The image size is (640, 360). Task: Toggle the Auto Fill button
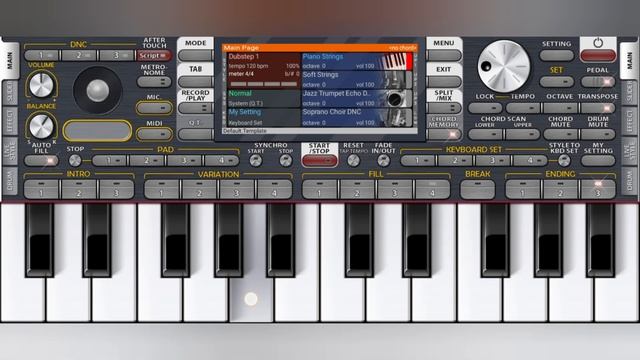click(x=41, y=161)
